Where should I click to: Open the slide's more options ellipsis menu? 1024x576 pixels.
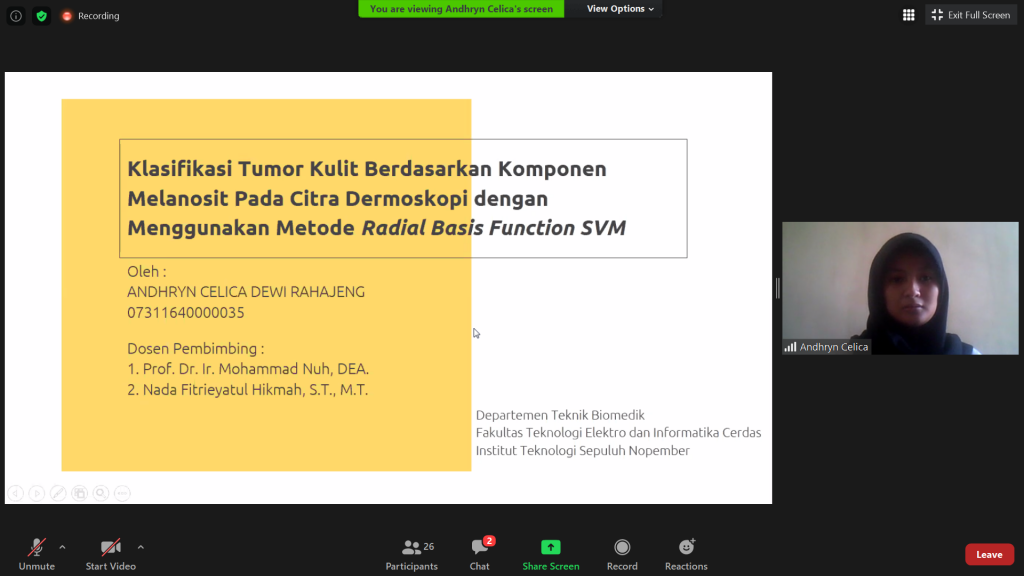tap(121, 493)
